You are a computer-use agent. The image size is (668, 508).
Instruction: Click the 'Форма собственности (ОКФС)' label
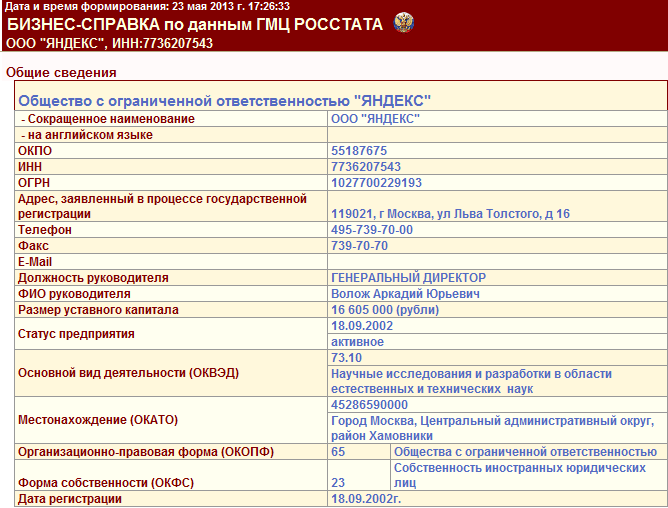(x=106, y=483)
